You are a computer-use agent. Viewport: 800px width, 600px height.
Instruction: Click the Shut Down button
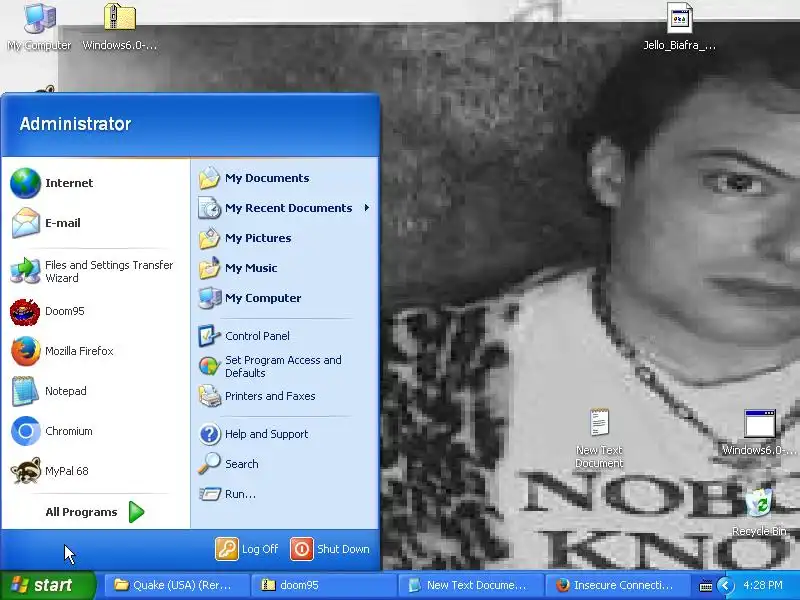[x=330, y=549]
